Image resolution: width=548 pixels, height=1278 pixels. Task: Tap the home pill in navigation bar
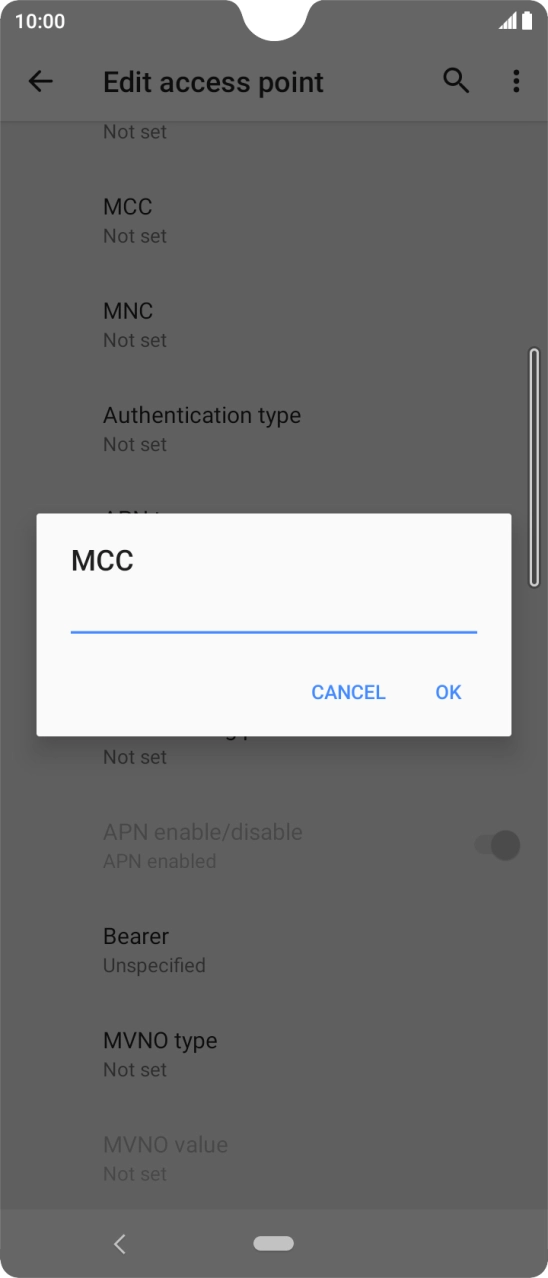[273, 1243]
